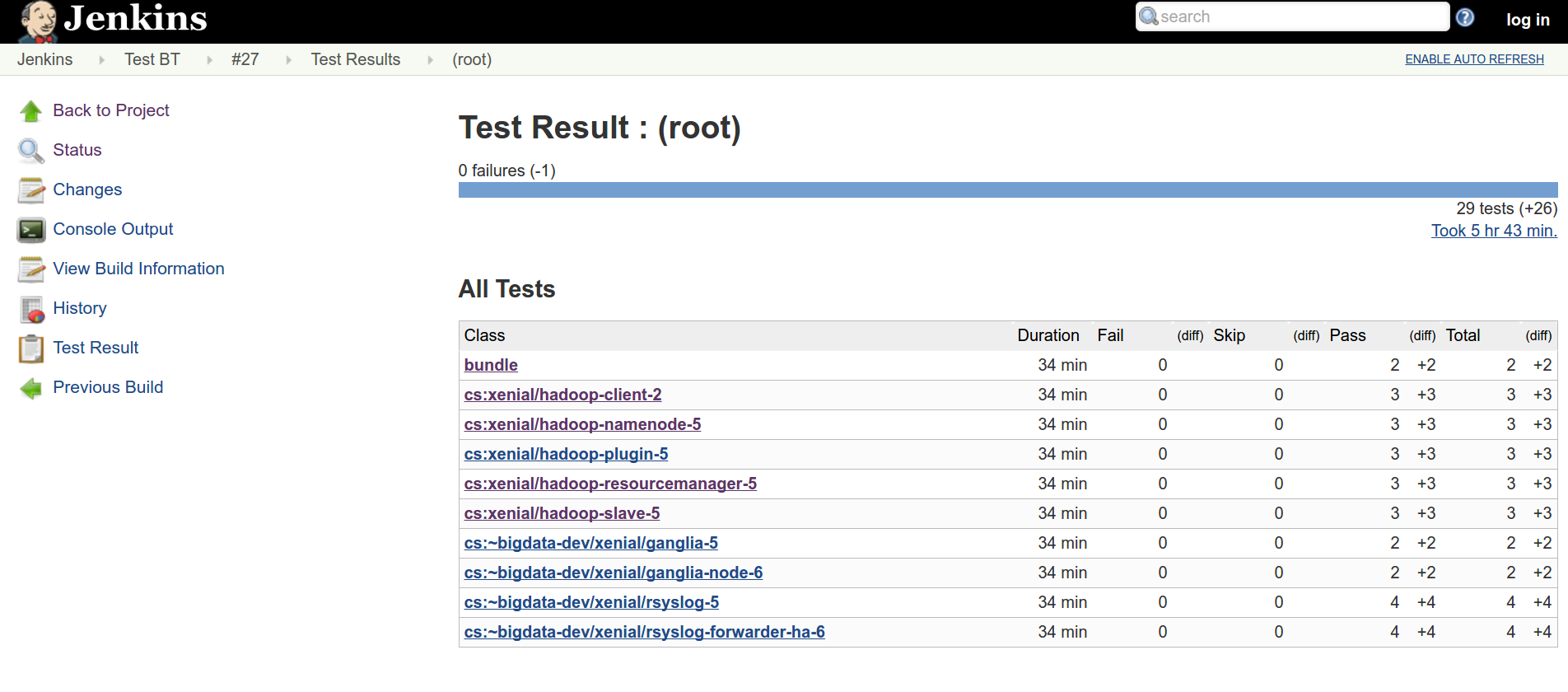
Task: Open cs:xenial/hadoop-plugin-5 link
Action: 566,454
